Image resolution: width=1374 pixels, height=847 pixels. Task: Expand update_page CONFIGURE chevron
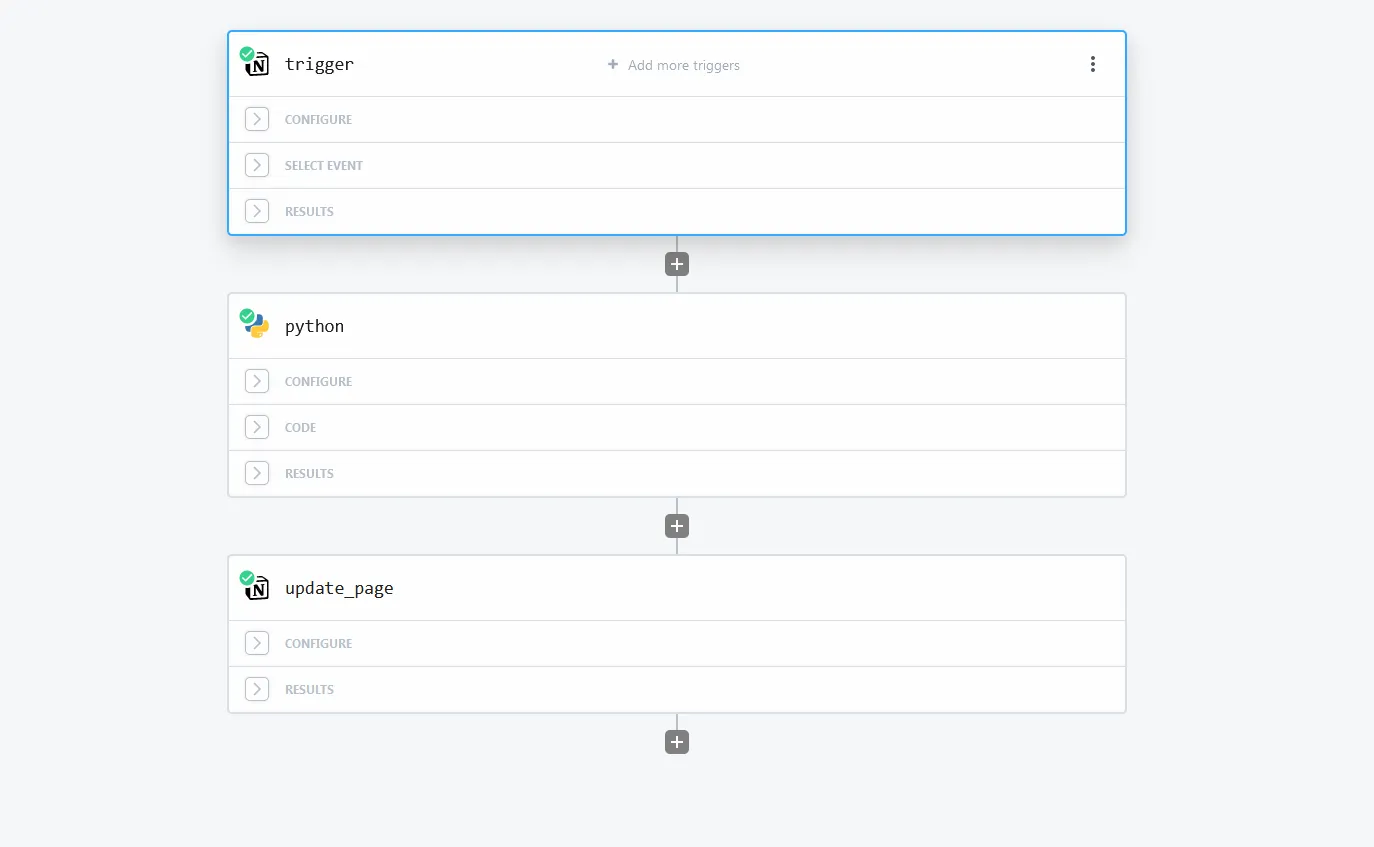(257, 643)
